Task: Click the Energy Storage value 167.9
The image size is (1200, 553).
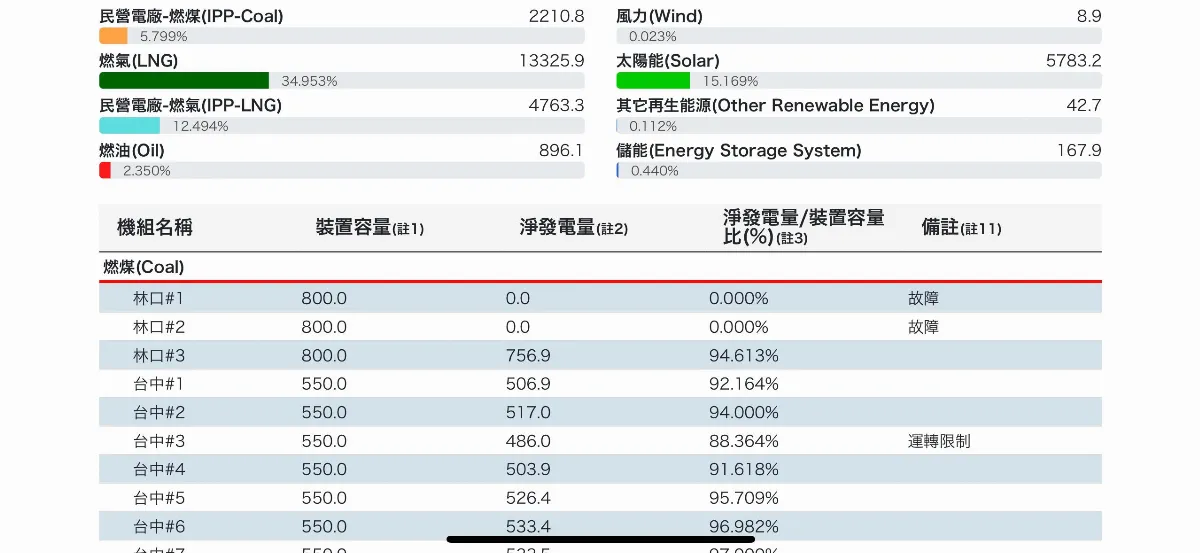Action: point(1079,151)
